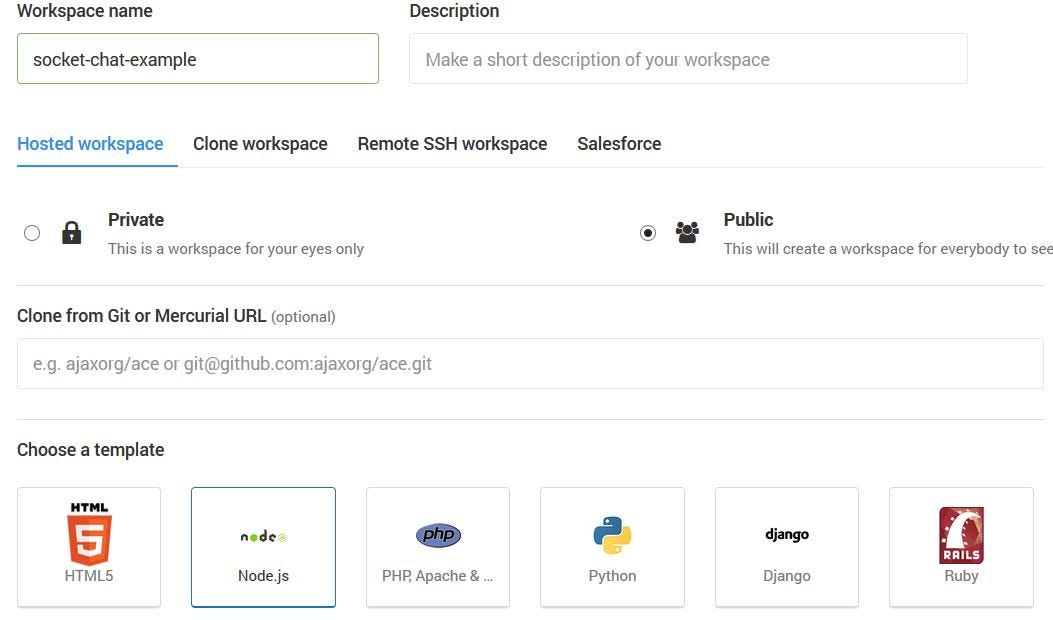Click the PHP elephant icon

pos(437,534)
